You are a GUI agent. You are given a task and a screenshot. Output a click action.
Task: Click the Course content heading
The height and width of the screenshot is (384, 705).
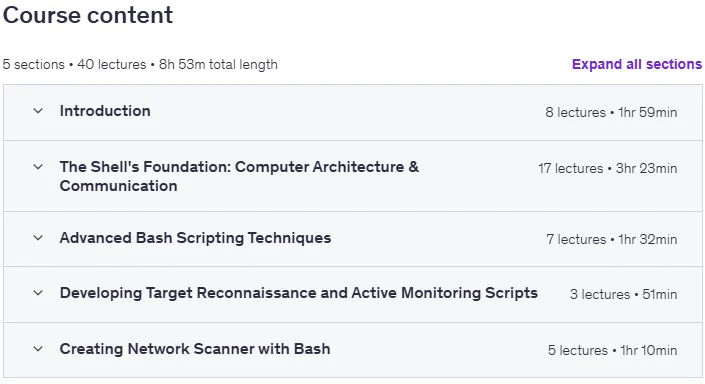point(88,15)
